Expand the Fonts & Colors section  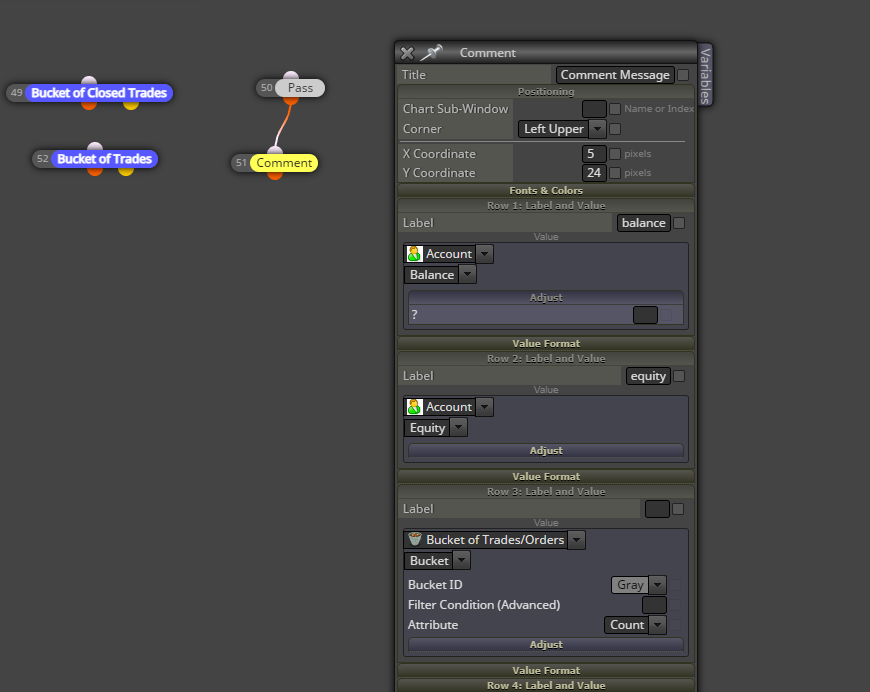(546, 190)
